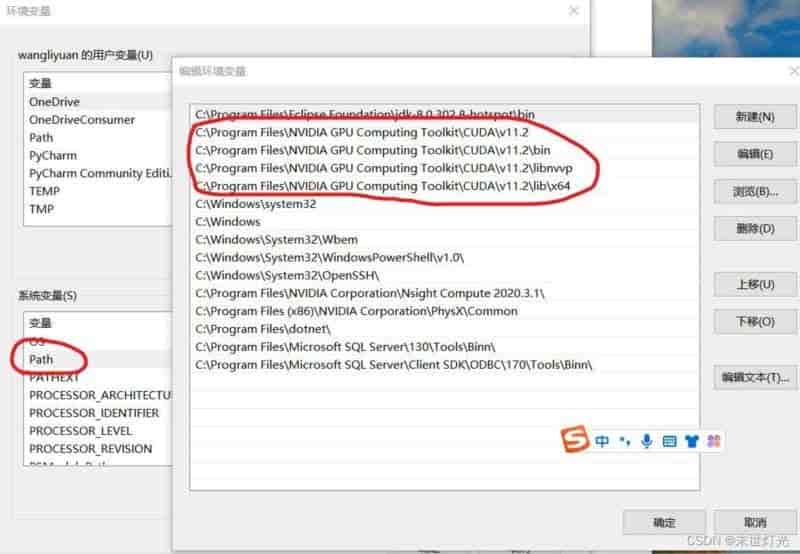Click the 浏览(B)... browse button
This screenshot has height=554, width=800.
click(754, 191)
